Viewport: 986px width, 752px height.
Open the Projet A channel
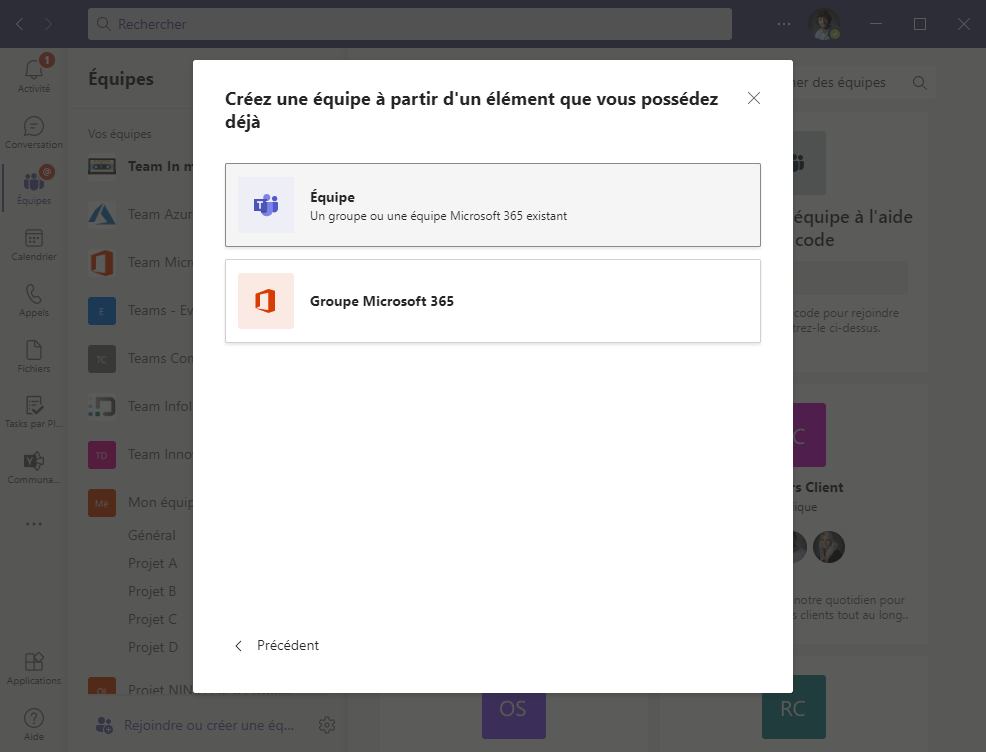152,563
